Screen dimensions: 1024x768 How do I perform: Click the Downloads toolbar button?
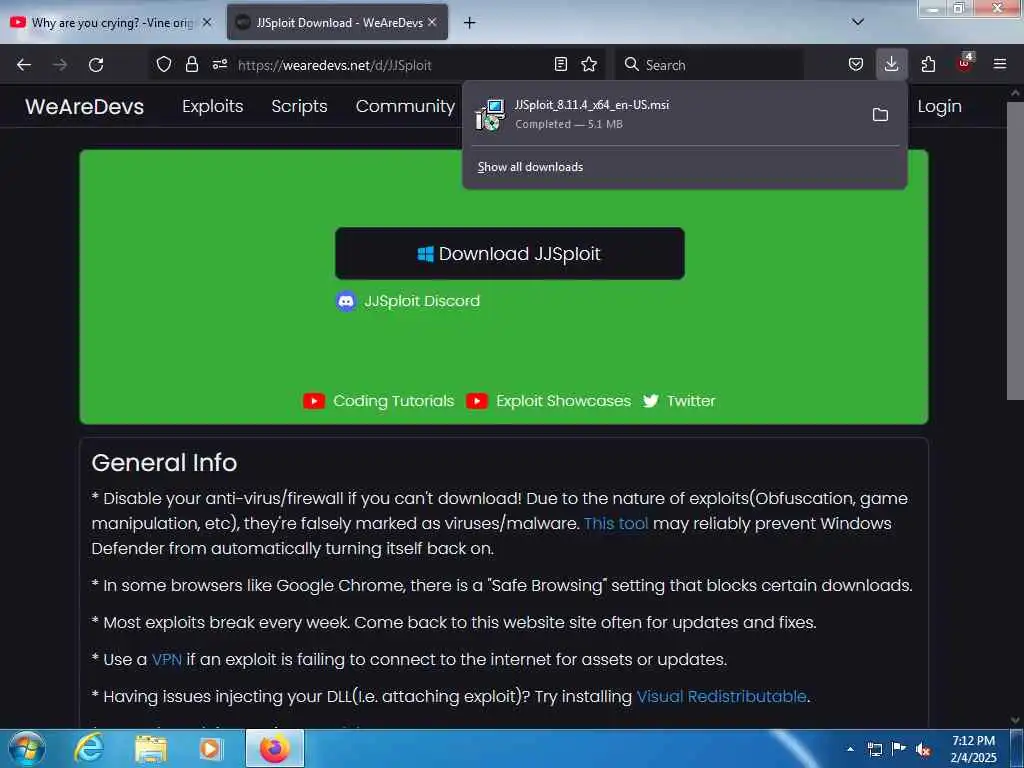click(x=891, y=64)
